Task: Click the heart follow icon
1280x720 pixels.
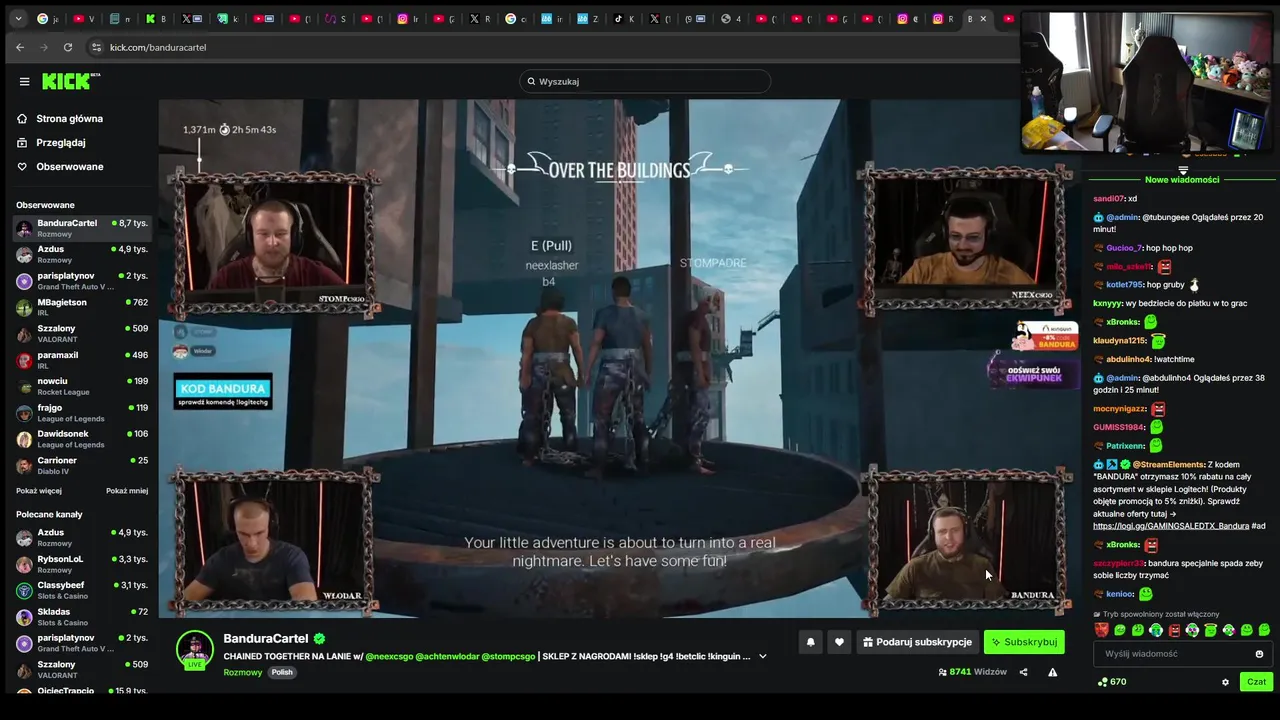Action: pyautogui.click(x=839, y=642)
